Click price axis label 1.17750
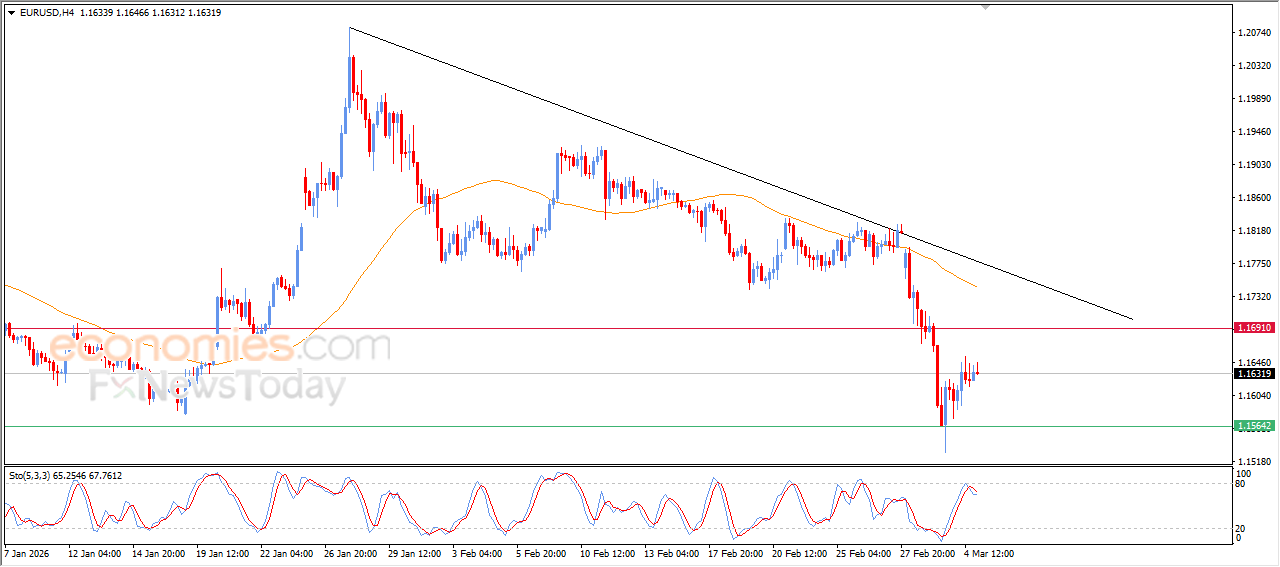1280x567 pixels. pyautogui.click(x=1254, y=264)
